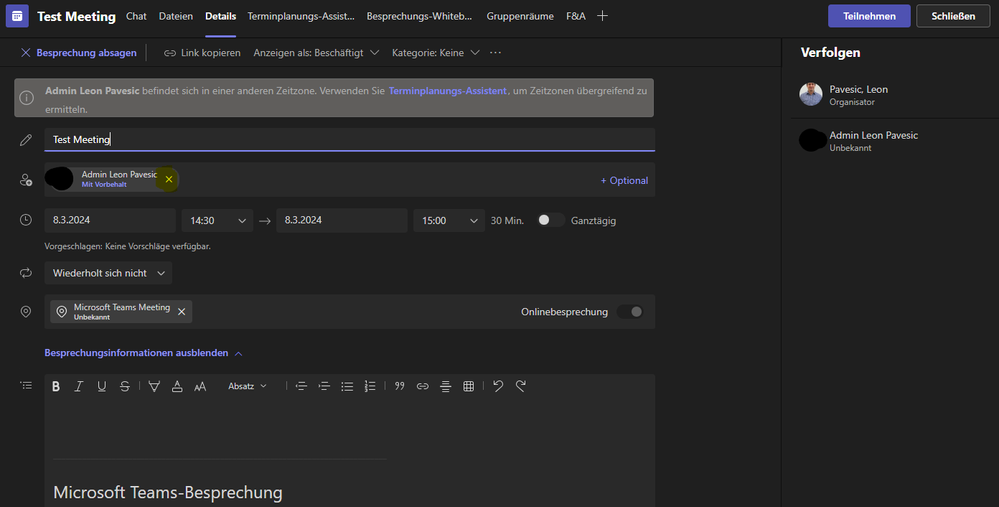Click the Schließen button
The height and width of the screenshot is (507, 999).
click(x=953, y=16)
